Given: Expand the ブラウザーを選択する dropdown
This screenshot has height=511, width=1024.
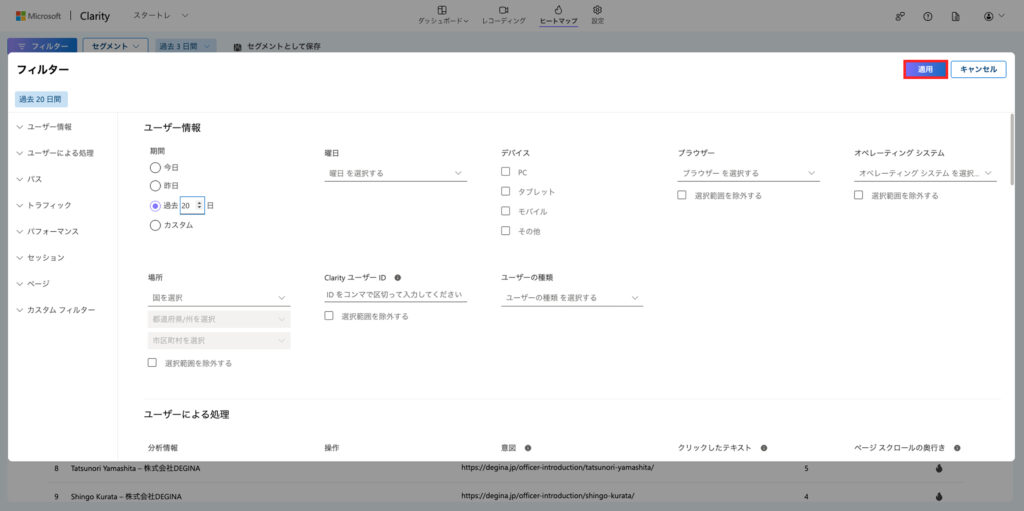Looking at the screenshot, I should 748,174.
